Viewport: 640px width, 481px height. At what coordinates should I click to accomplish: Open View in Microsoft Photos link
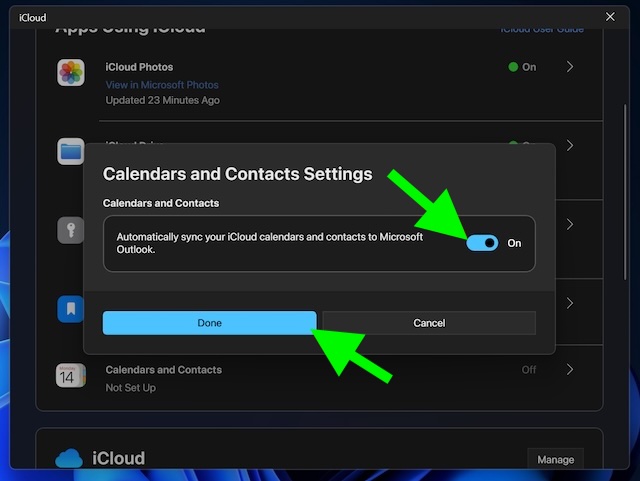tap(162, 85)
